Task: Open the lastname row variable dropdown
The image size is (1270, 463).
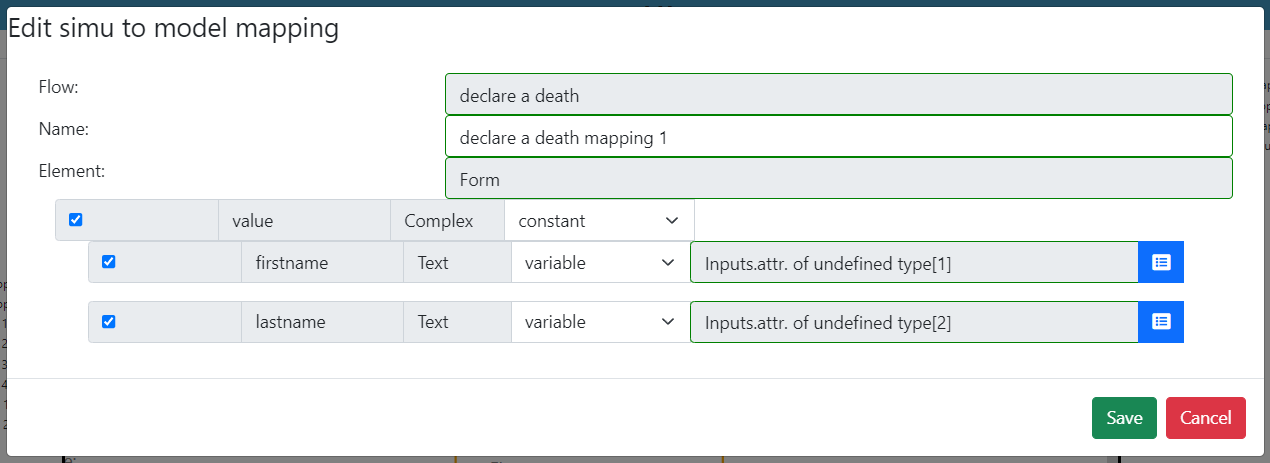Action: [601, 322]
